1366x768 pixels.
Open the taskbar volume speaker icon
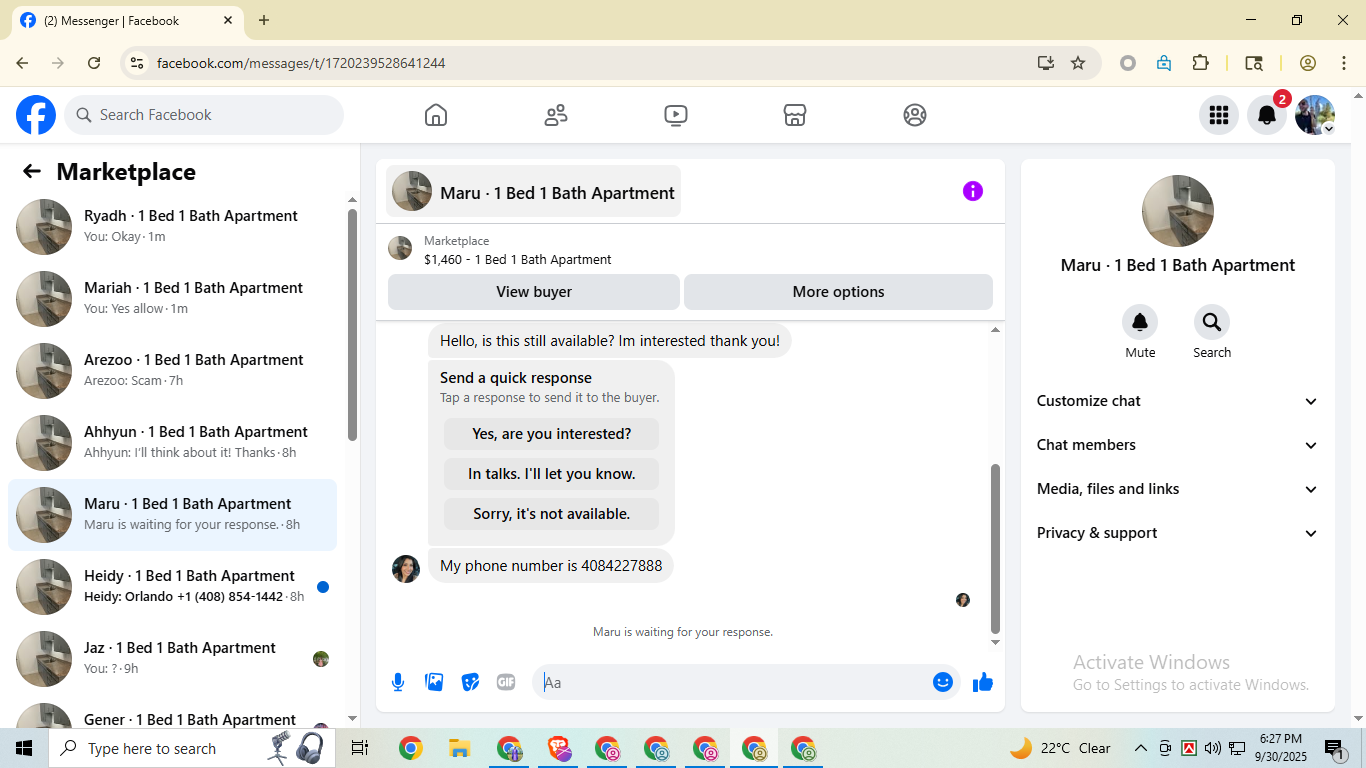(x=1213, y=748)
